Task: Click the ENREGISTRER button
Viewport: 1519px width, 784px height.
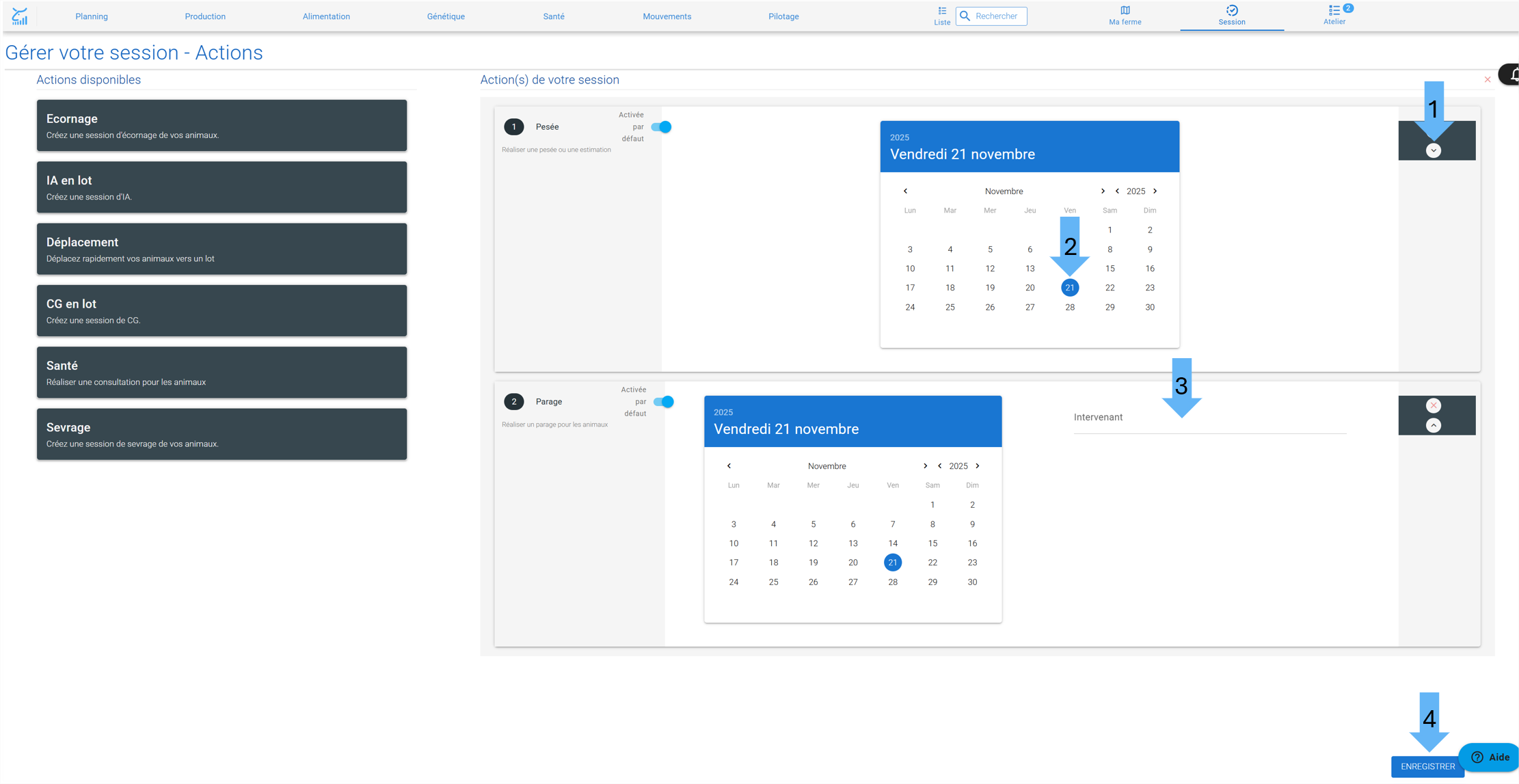Action: [x=1427, y=766]
